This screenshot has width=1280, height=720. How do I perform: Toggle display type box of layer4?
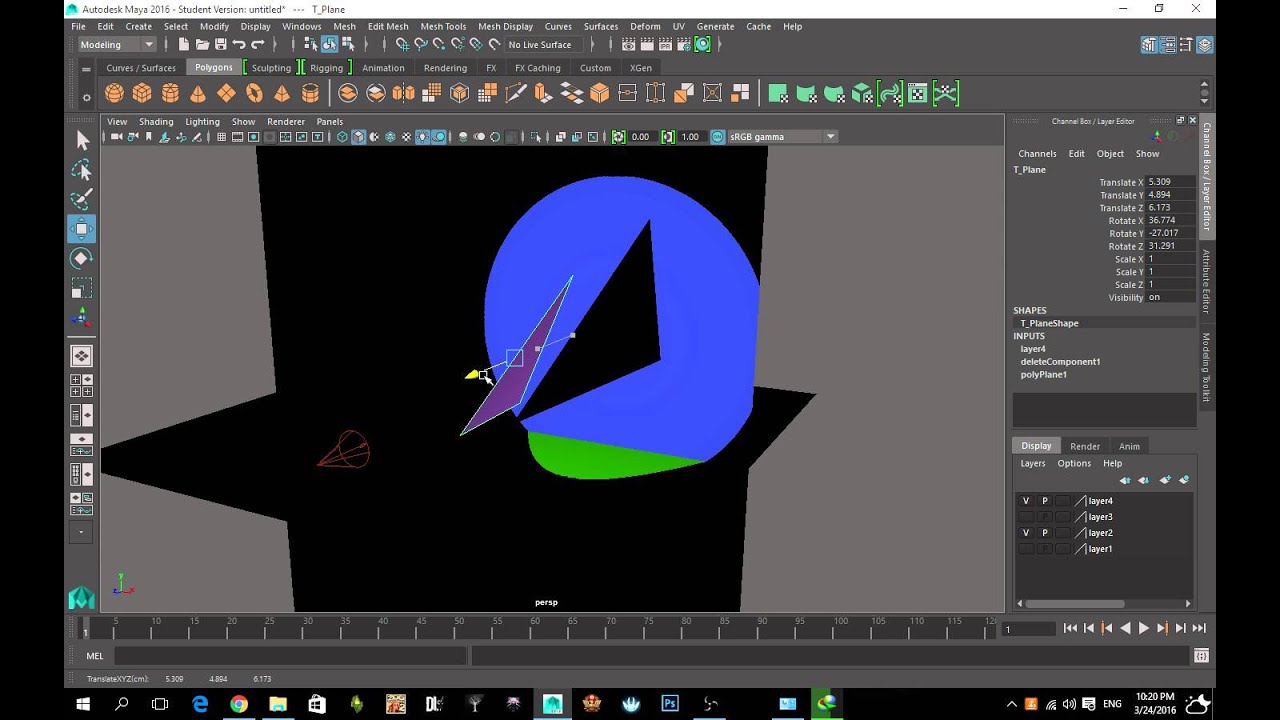coord(1063,501)
